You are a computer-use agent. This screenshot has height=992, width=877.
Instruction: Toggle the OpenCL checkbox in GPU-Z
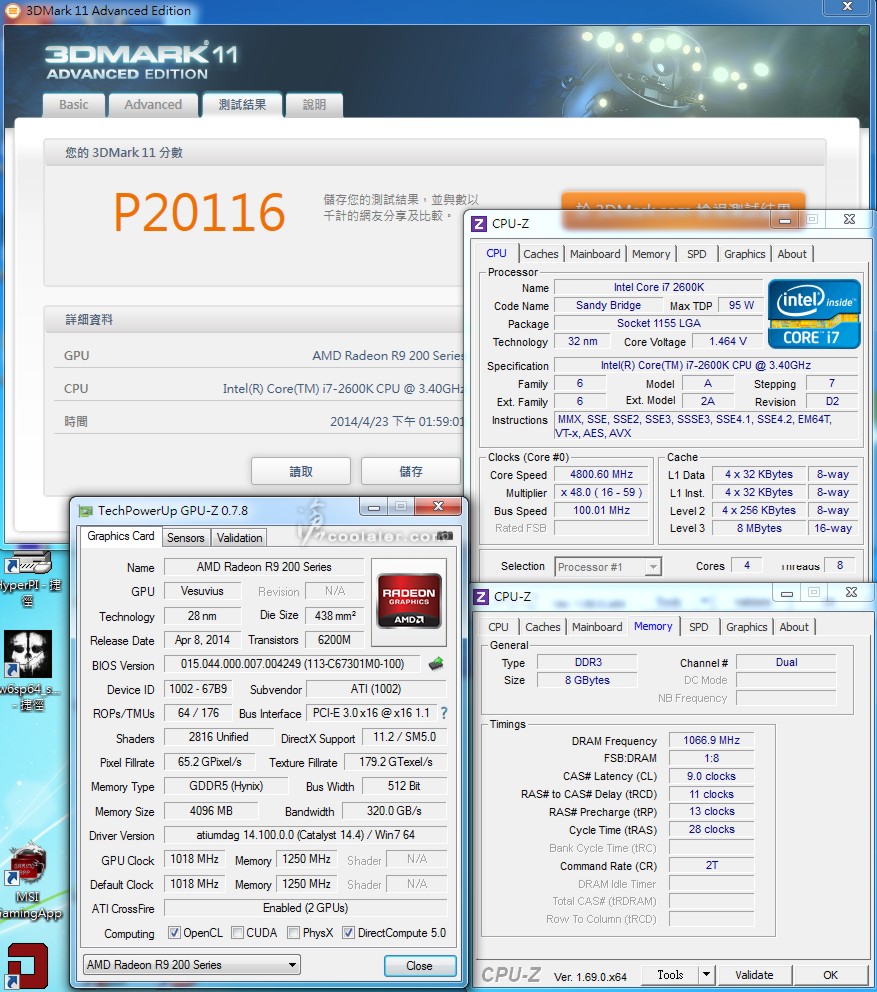pyautogui.click(x=174, y=933)
